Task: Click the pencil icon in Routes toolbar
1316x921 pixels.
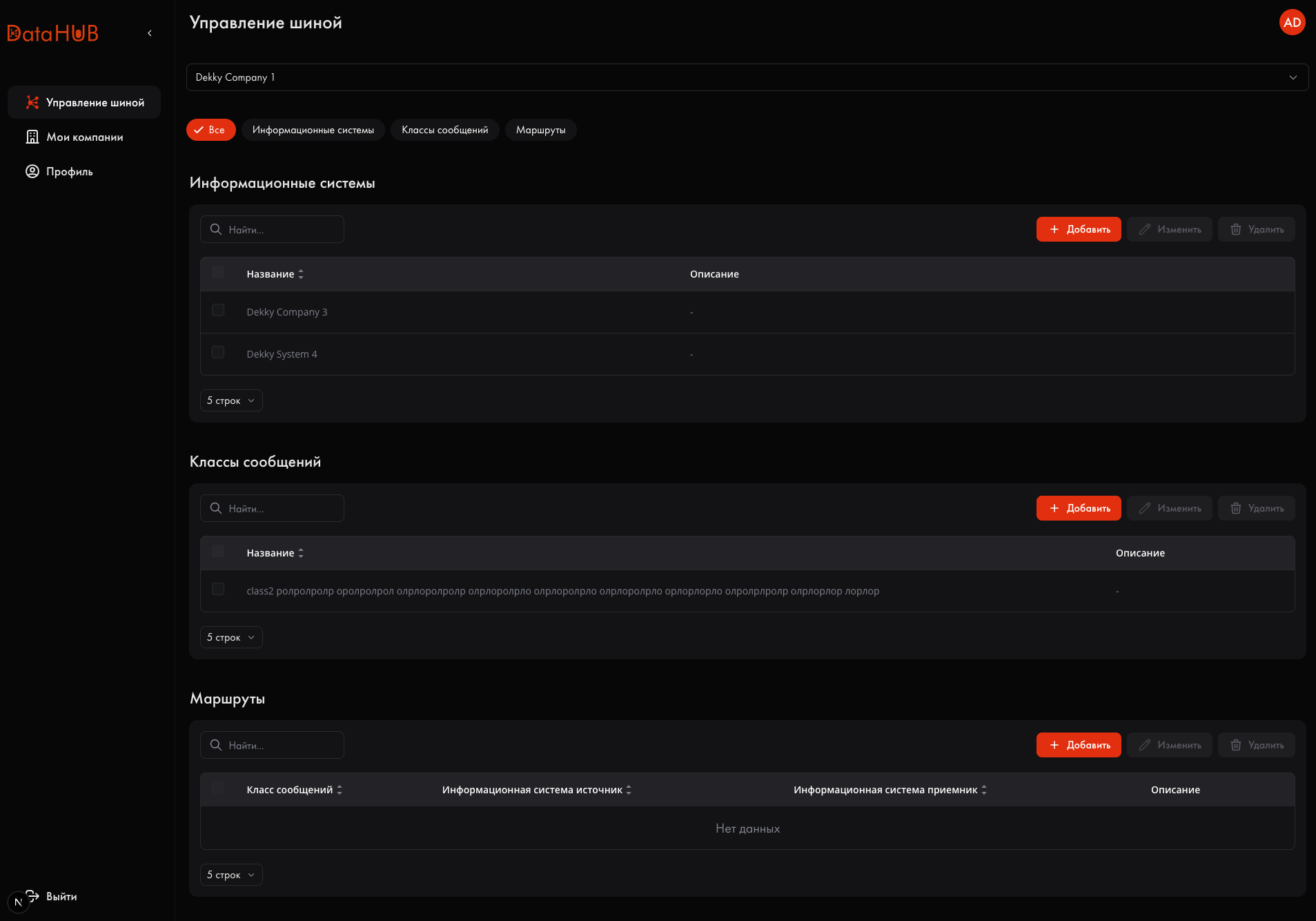Action: (x=1145, y=745)
